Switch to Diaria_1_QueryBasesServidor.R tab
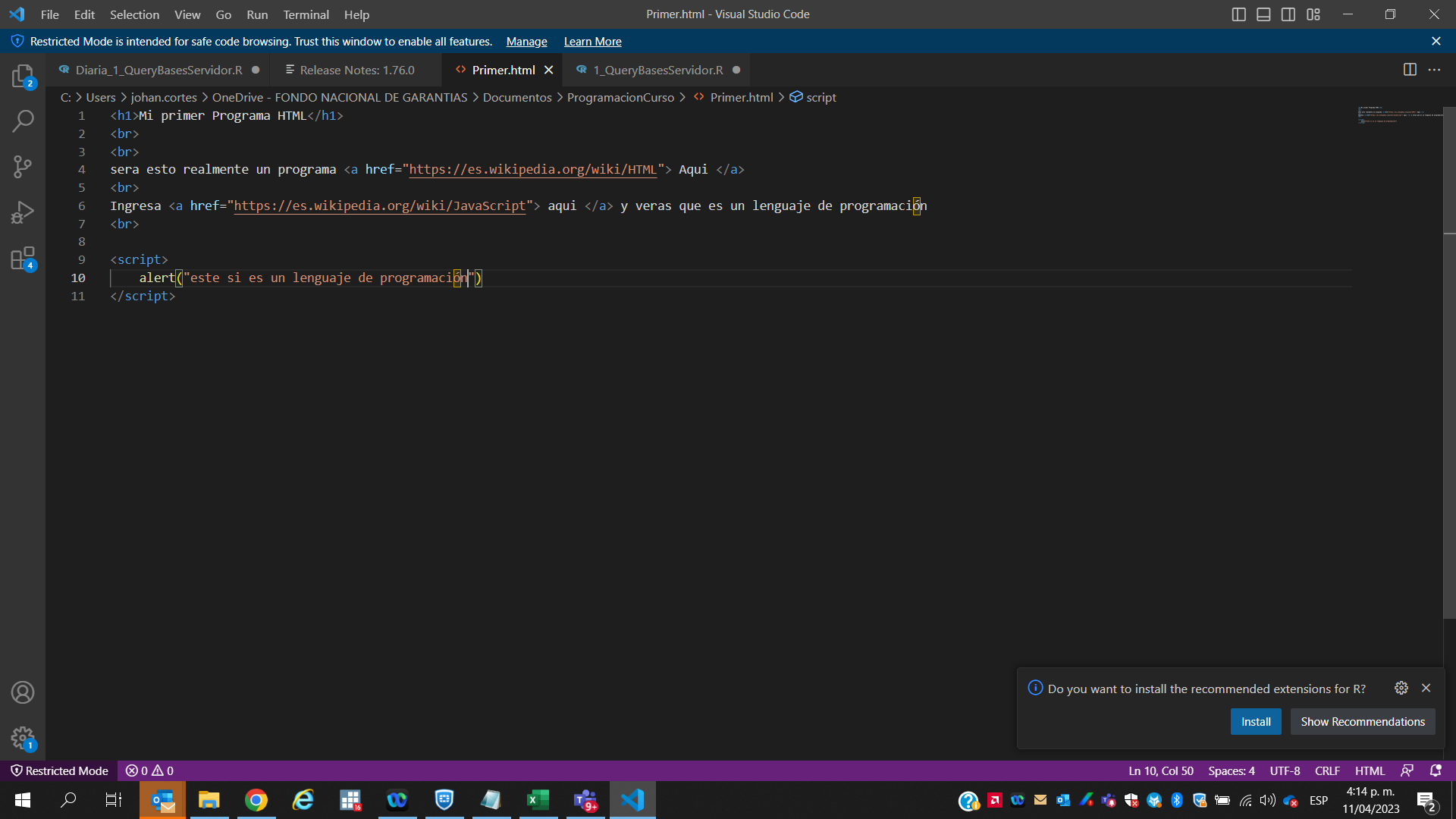Image resolution: width=1456 pixels, height=819 pixels. 158,70
